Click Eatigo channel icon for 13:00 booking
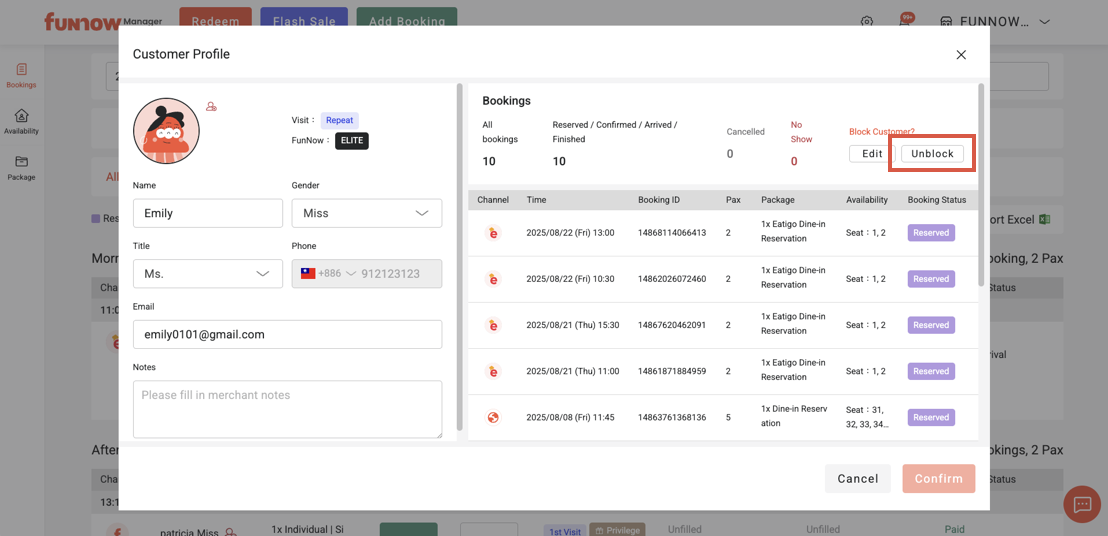This screenshot has width=1108, height=536. pyautogui.click(x=493, y=233)
